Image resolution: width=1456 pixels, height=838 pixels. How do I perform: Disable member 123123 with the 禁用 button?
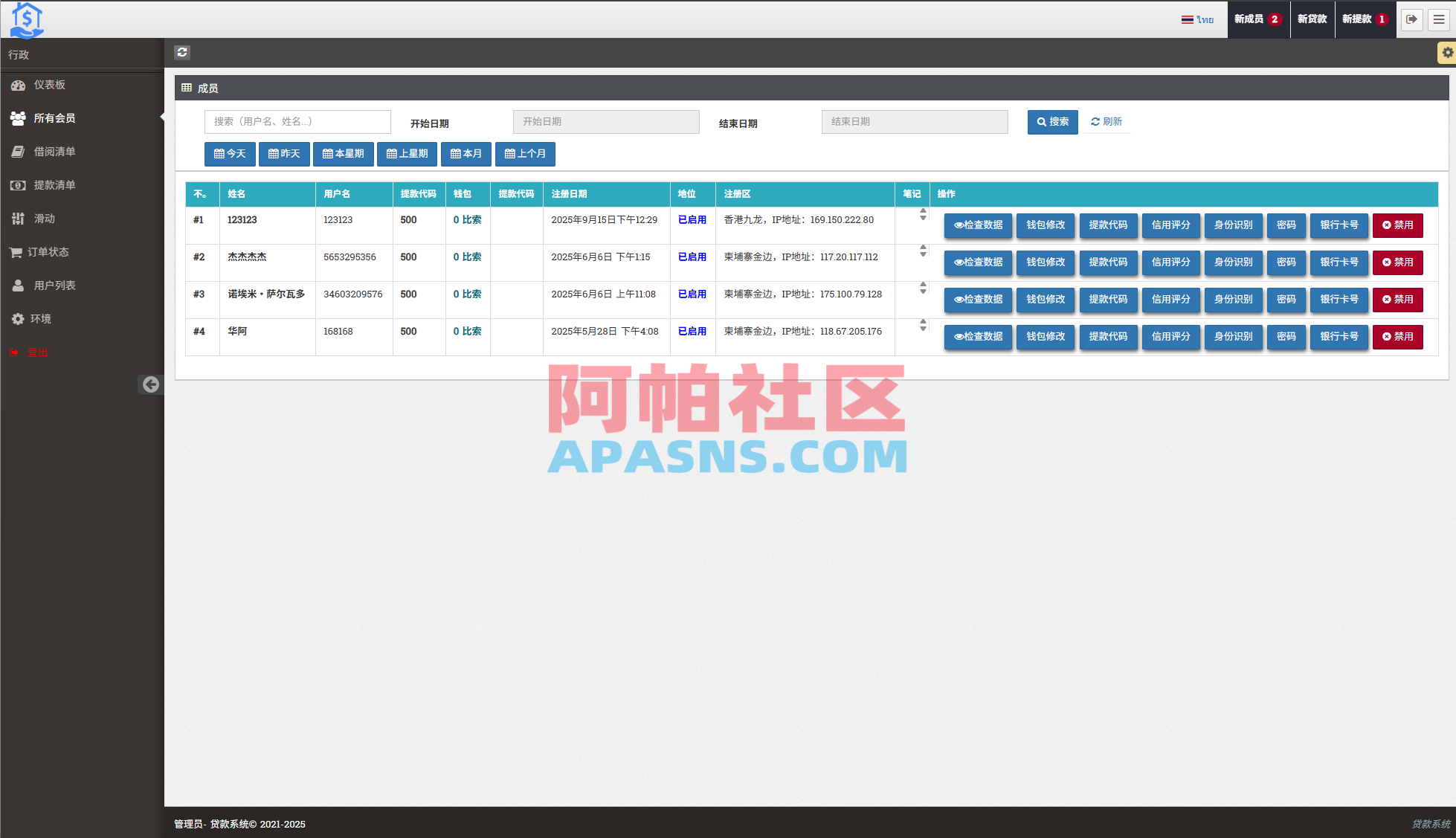coord(1397,225)
